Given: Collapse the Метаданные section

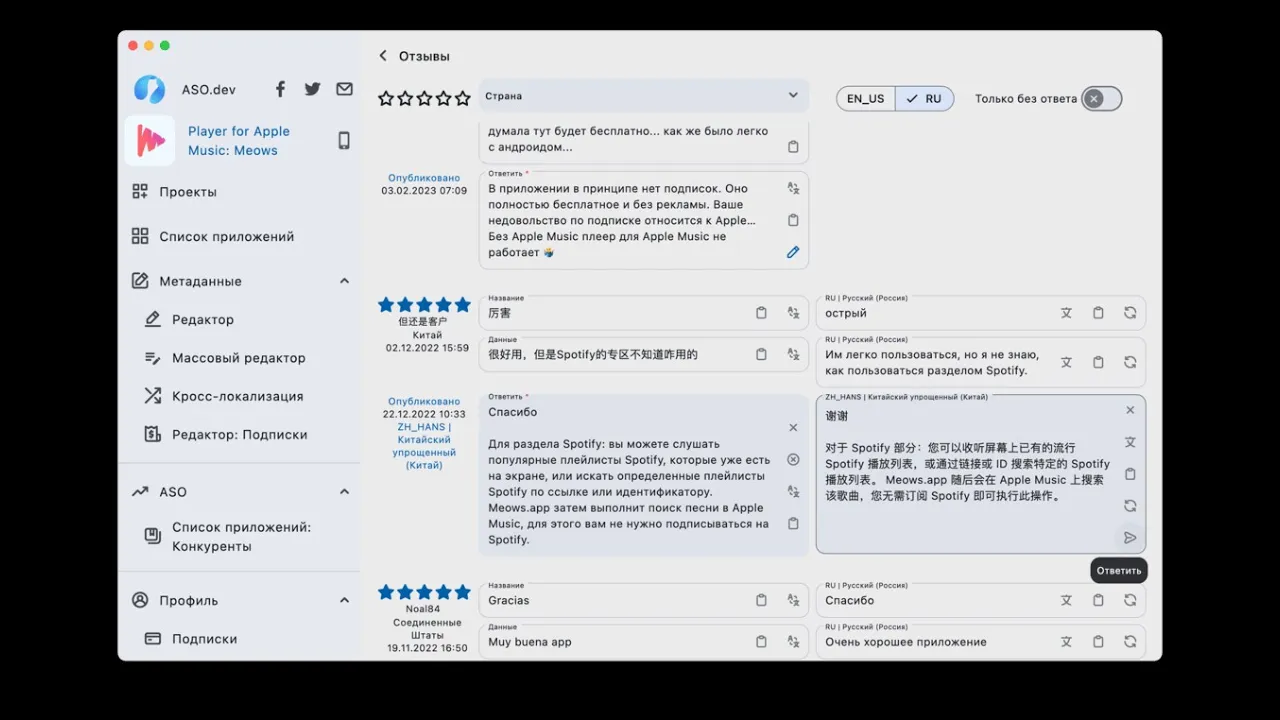Looking at the screenshot, I should 344,281.
